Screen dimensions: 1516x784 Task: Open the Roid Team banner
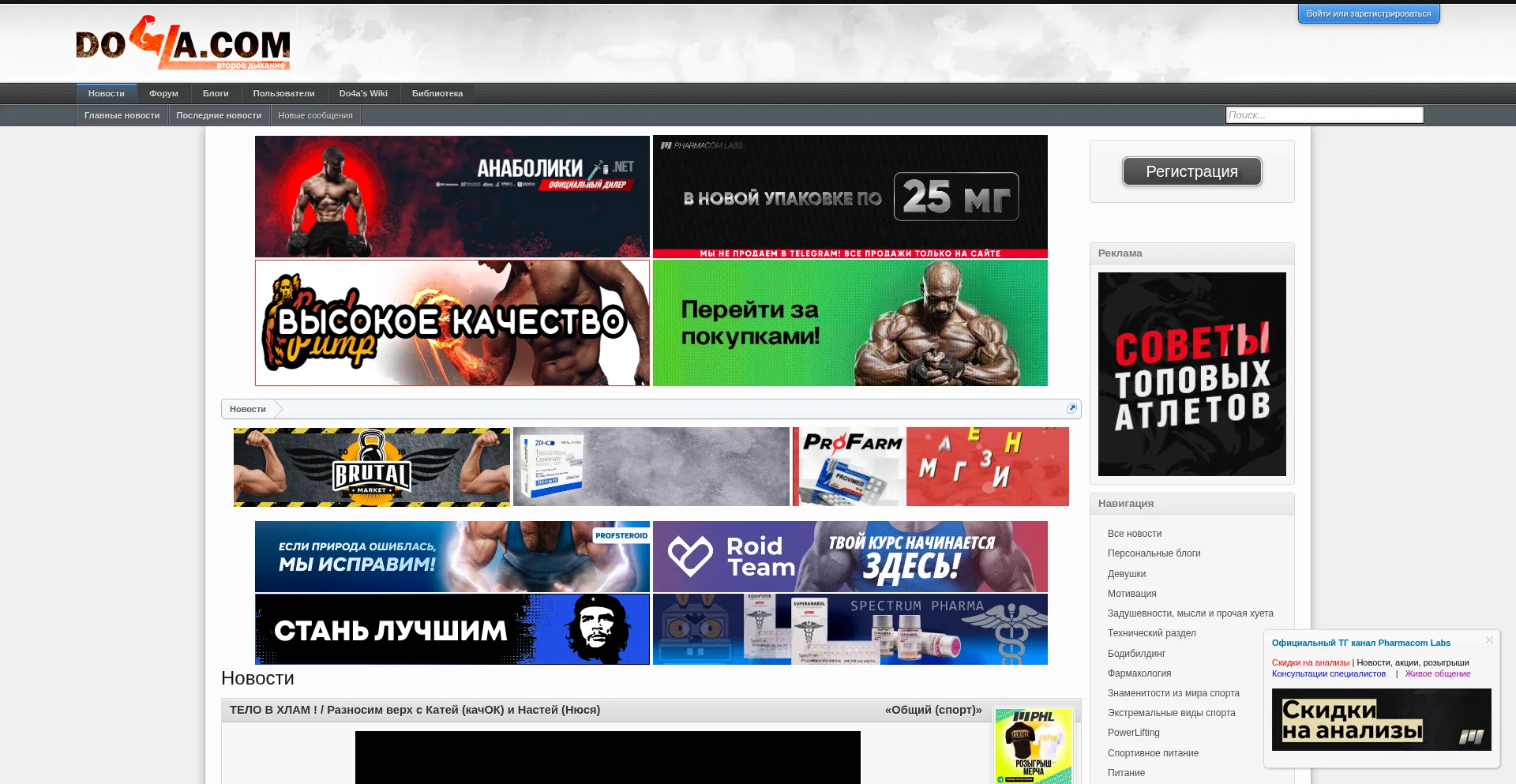point(850,557)
